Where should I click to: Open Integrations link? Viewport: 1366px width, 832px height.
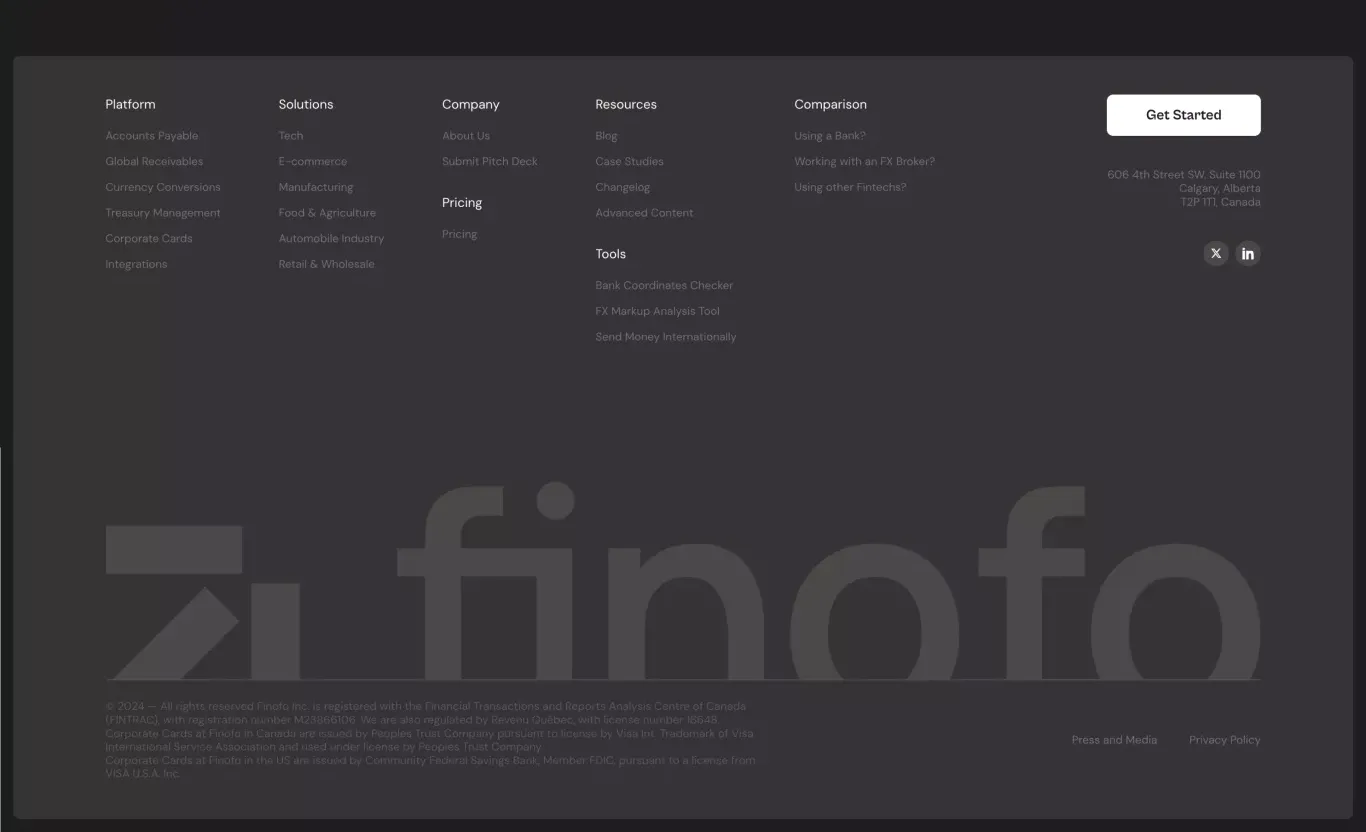(x=136, y=265)
